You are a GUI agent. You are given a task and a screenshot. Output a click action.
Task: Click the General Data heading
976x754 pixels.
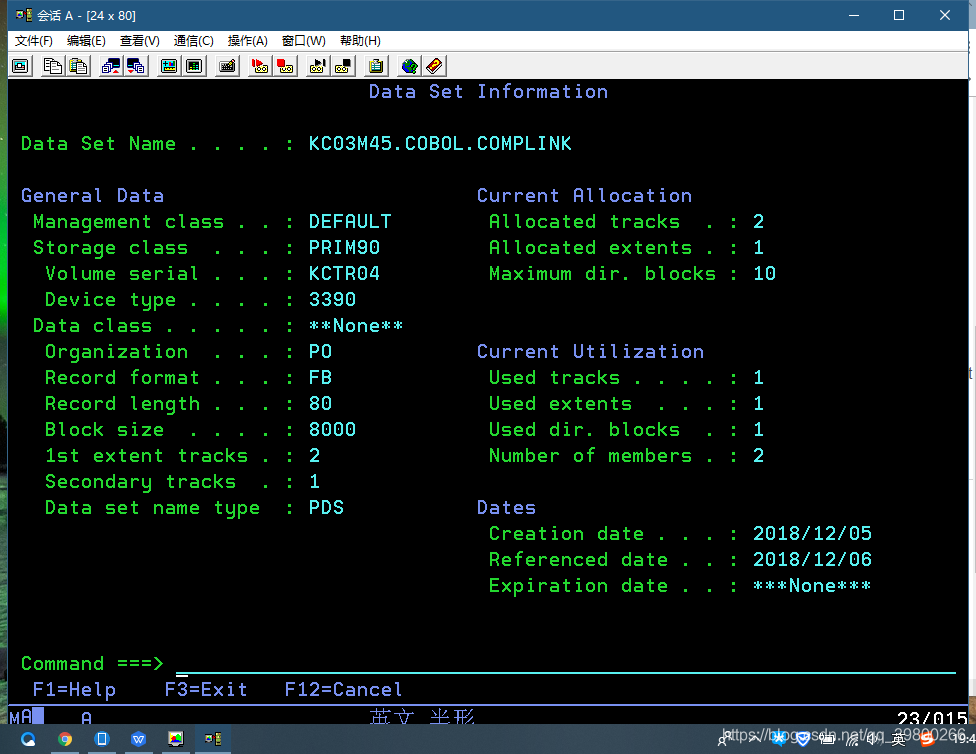point(93,196)
